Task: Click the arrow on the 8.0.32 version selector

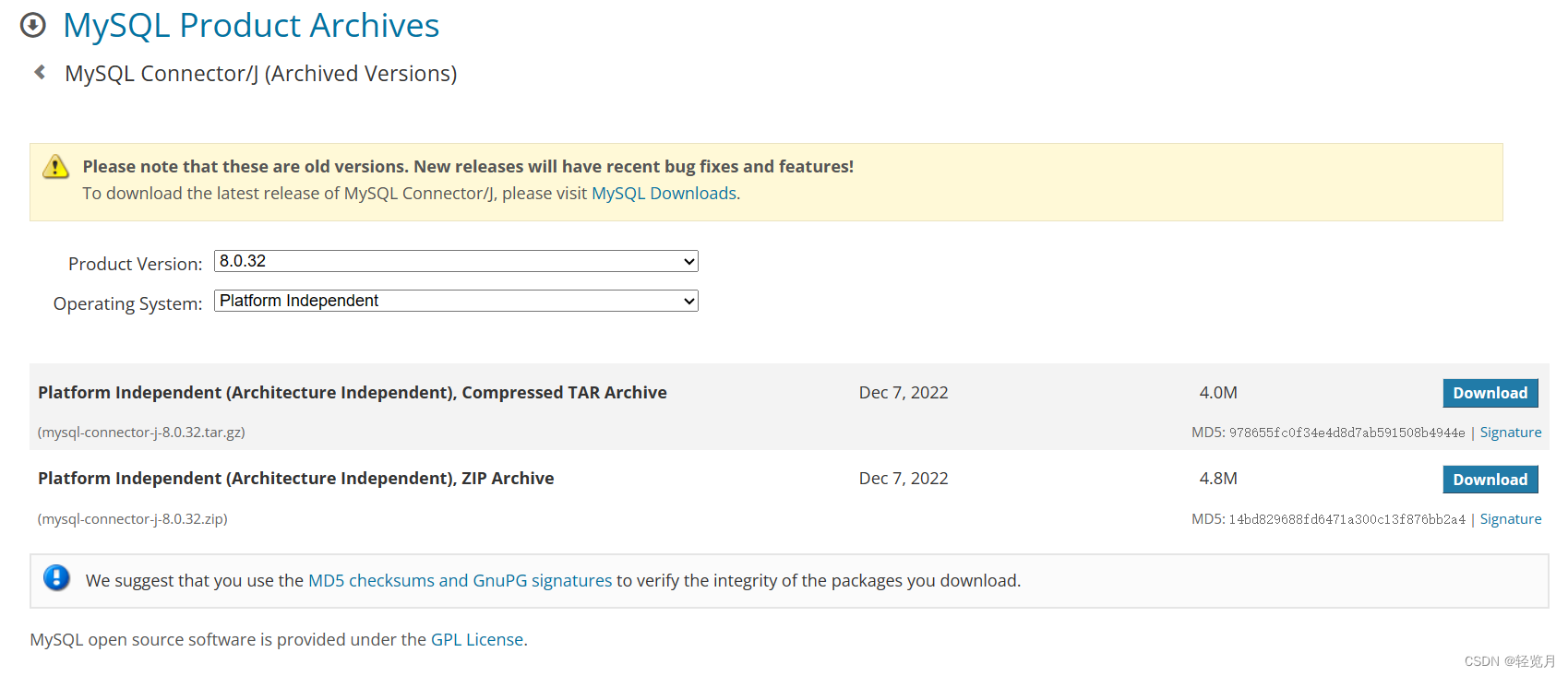Action: pos(688,262)
